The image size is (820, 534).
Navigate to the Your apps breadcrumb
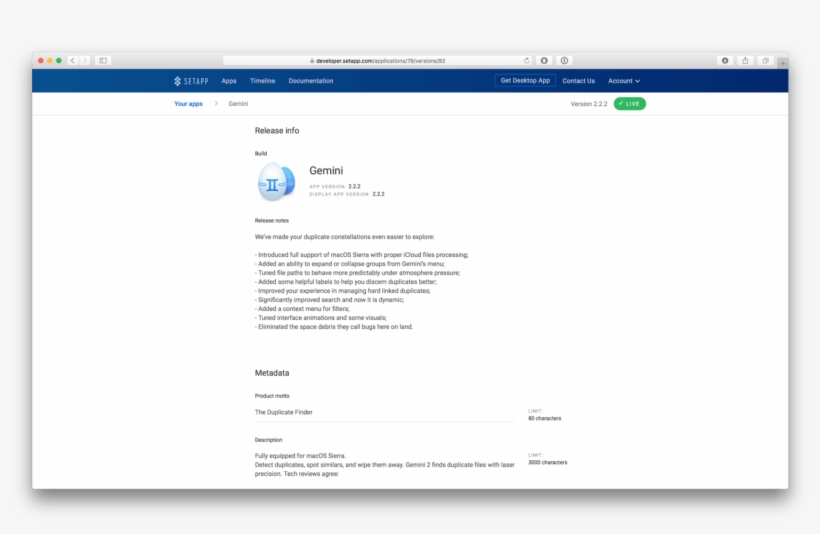pos(188,104)
